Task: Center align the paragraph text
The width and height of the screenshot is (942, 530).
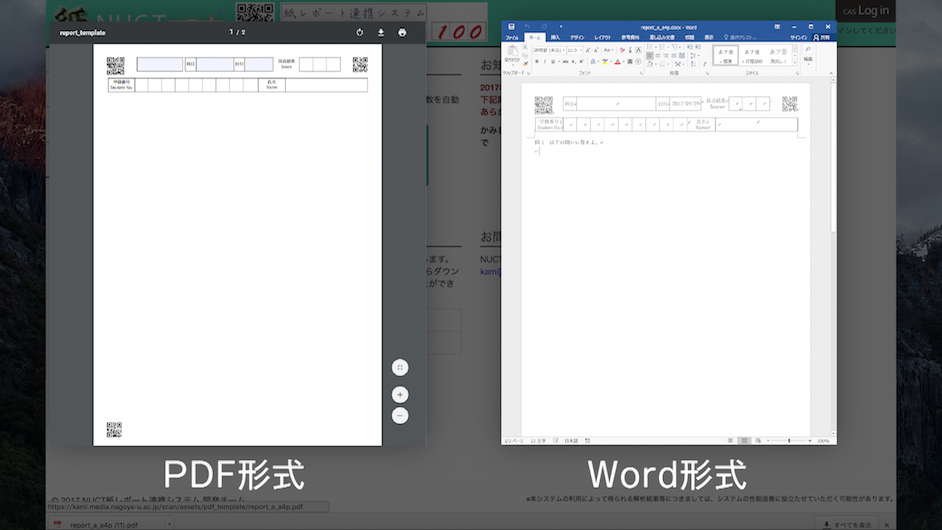Action: 658,55
